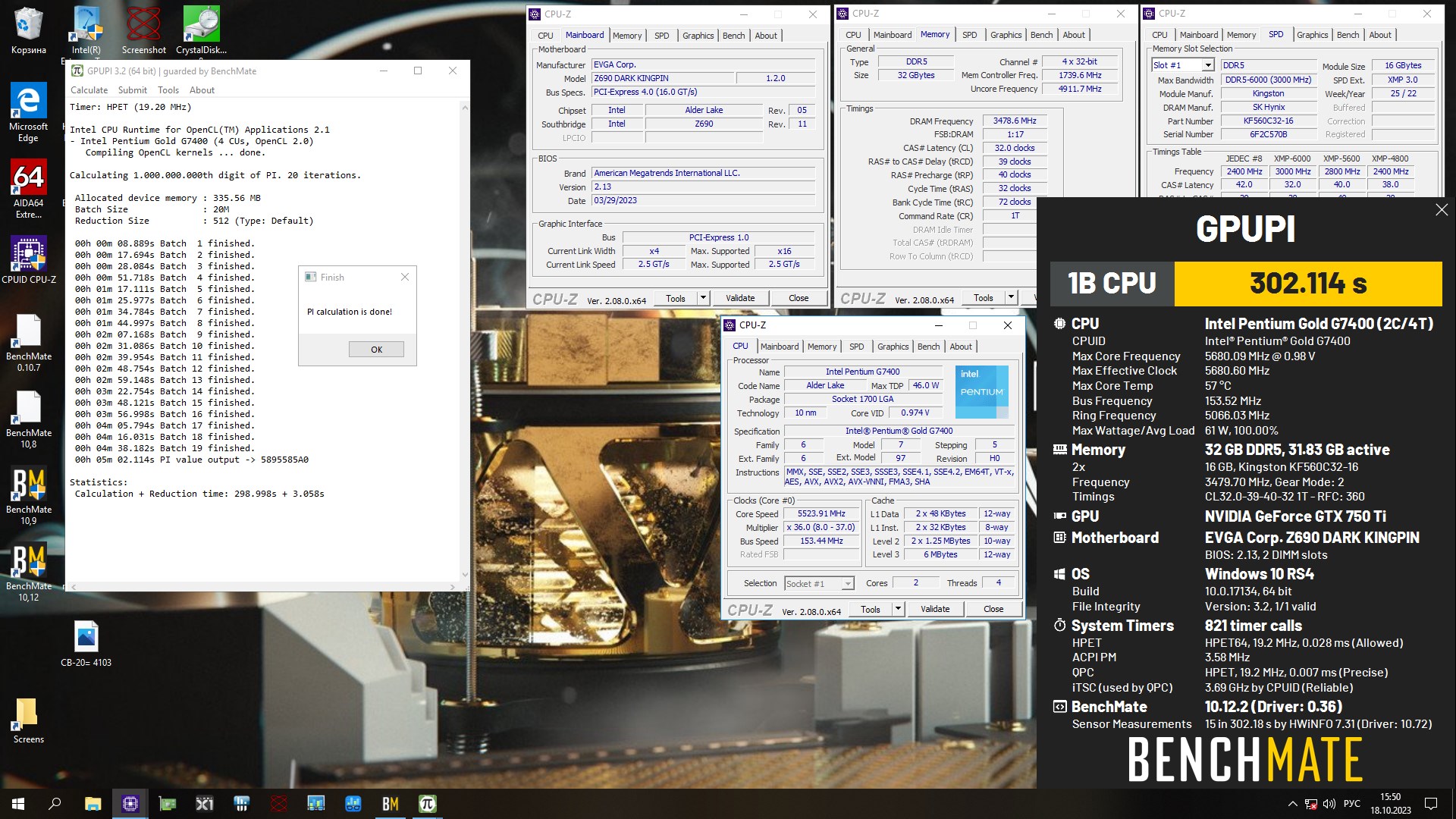Click Close in front CPU-Z CPU window
Image resolution: width=1456 pixels, height=819 pixels.
click(993, 609)
